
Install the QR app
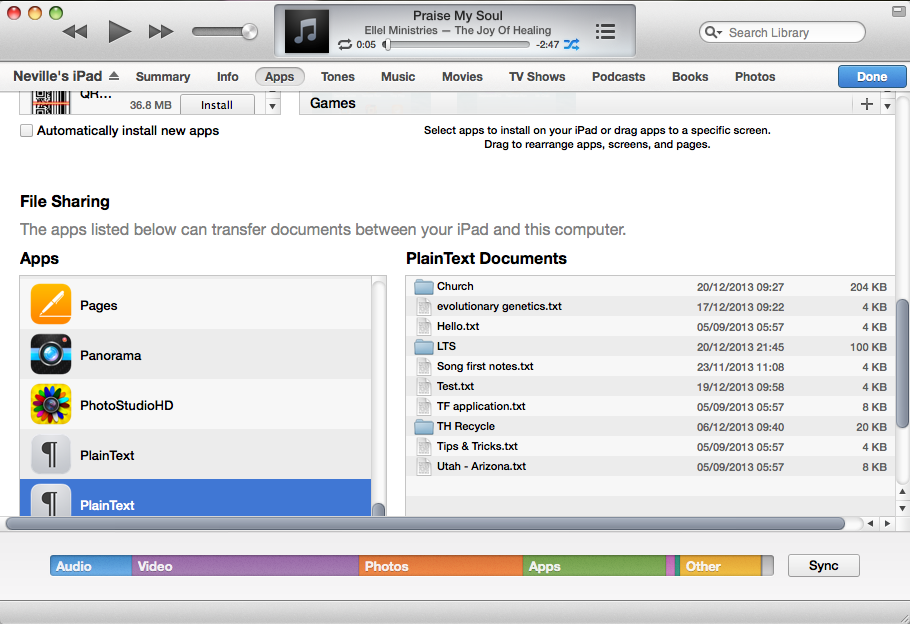click(217, 105)
